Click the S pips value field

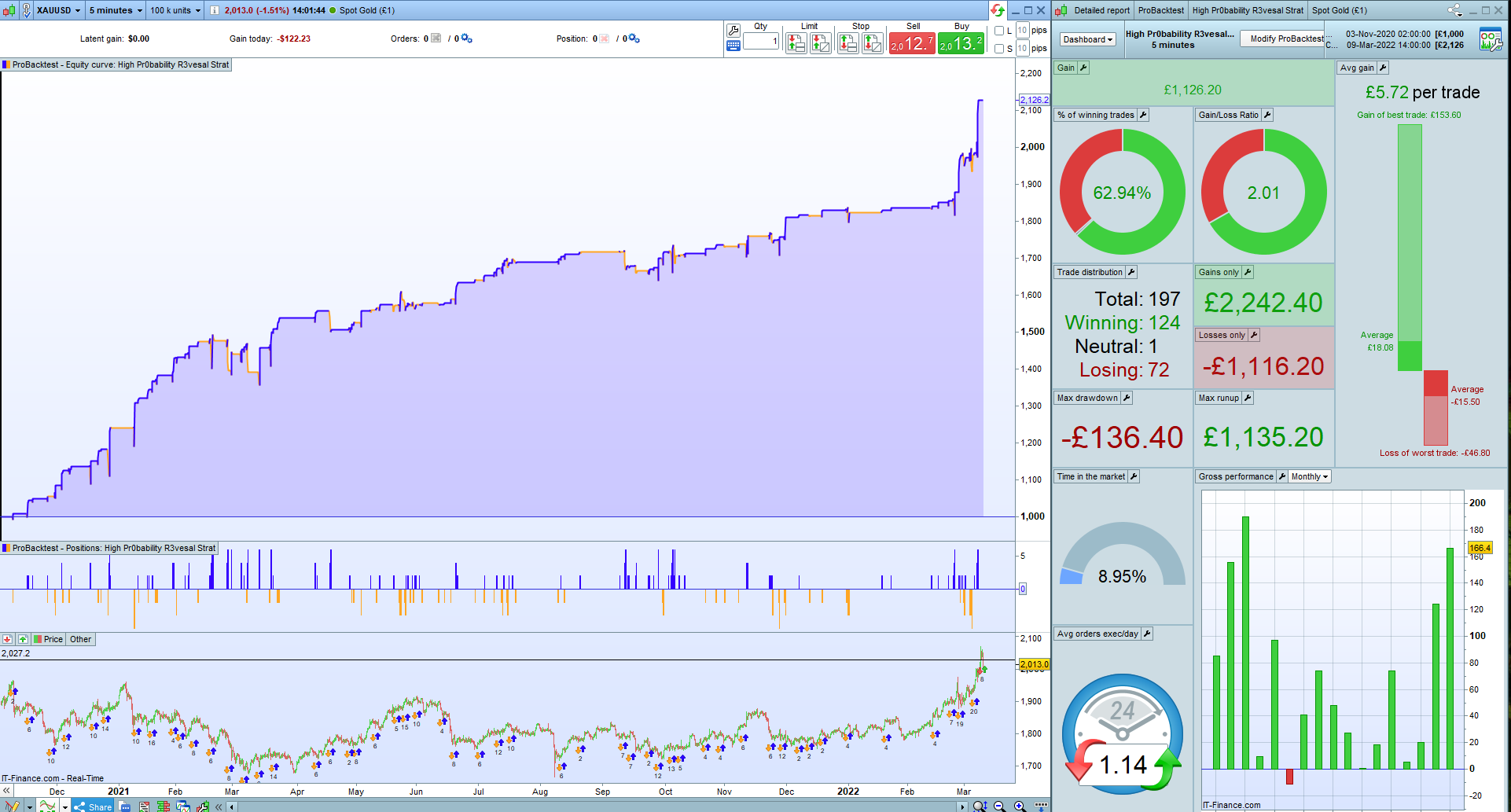click(1022, 48)
